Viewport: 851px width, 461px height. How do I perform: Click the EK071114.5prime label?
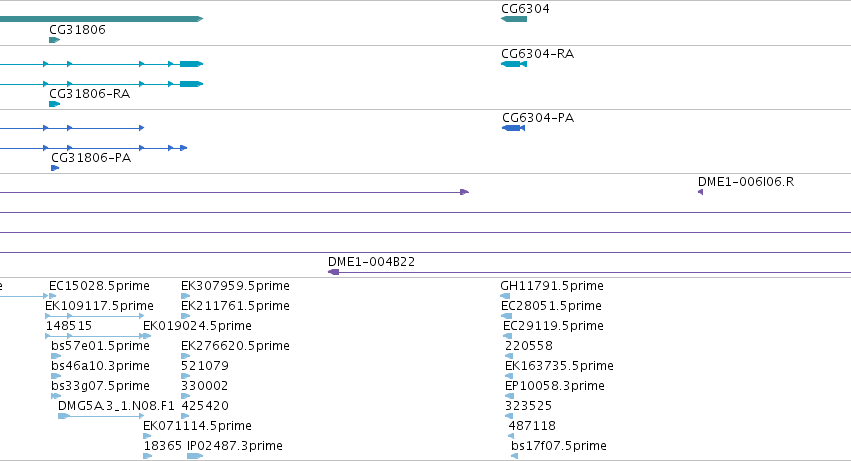click(x=197, y=426)
